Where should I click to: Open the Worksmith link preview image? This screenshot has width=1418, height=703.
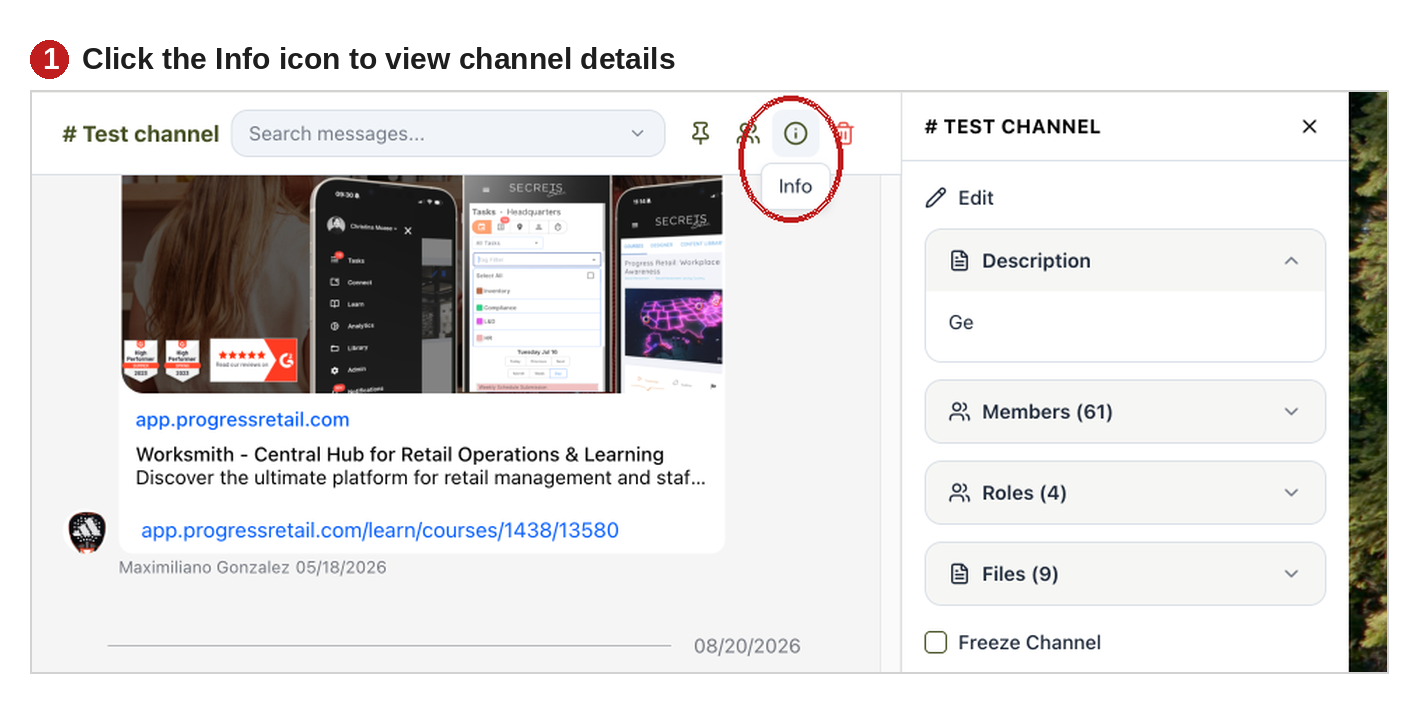click(422, 284)
